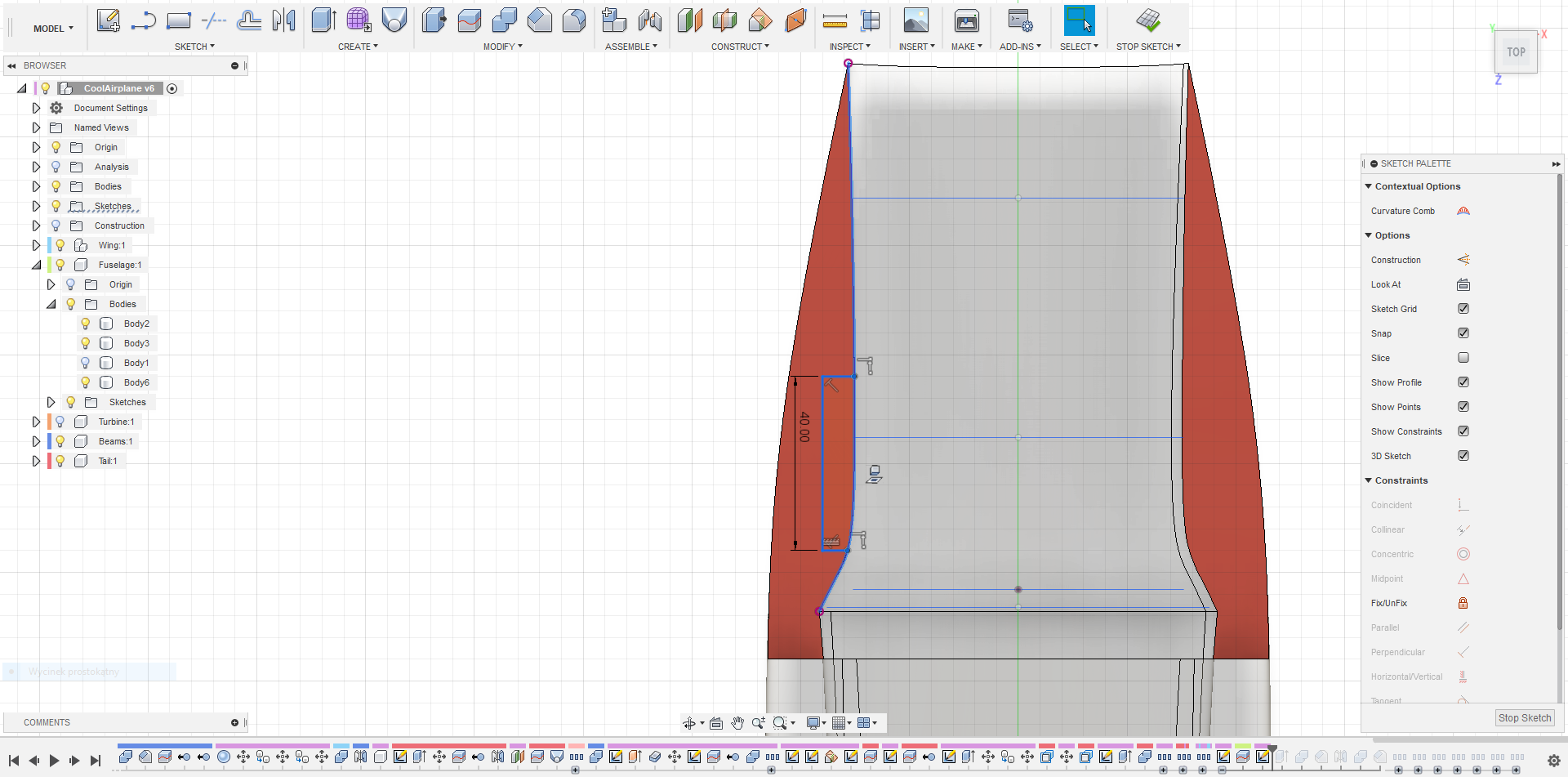Open the MODEL workspace dropdown
This screenshot has width=1568, height=777.
click(x=53, y=29)
